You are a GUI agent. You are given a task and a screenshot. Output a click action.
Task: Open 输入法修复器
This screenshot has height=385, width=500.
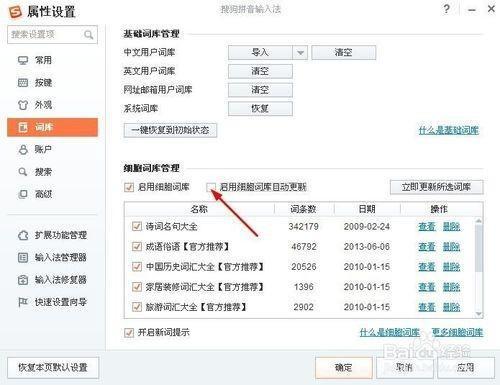(x=61, y=280)
